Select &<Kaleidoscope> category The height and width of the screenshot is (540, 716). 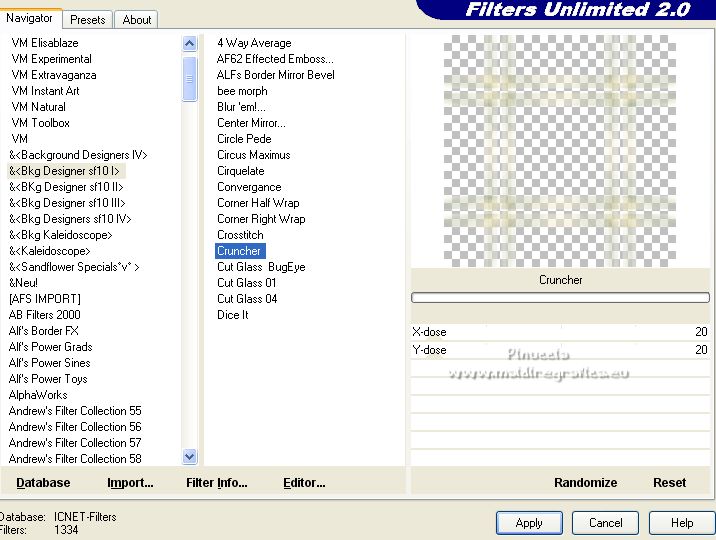tap(49, 251)
